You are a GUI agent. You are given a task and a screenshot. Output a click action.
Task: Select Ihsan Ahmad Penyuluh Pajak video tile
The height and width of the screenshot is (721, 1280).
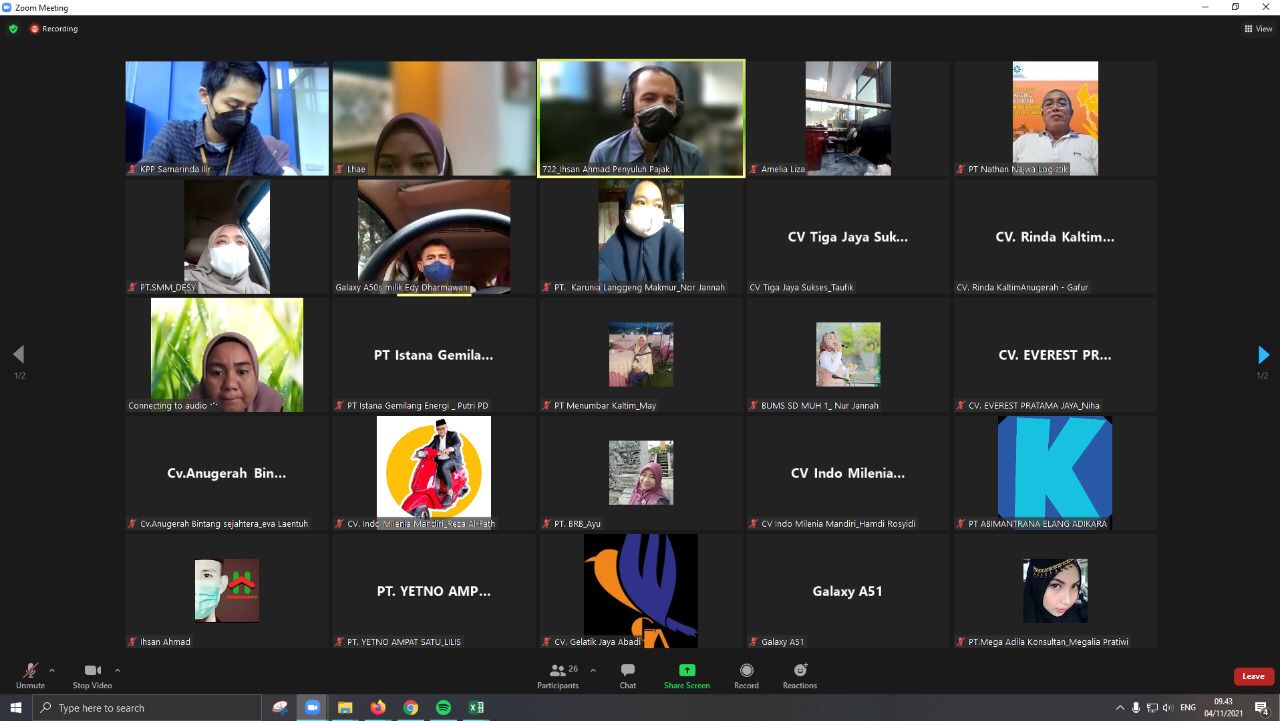click(x=641, y=118)
